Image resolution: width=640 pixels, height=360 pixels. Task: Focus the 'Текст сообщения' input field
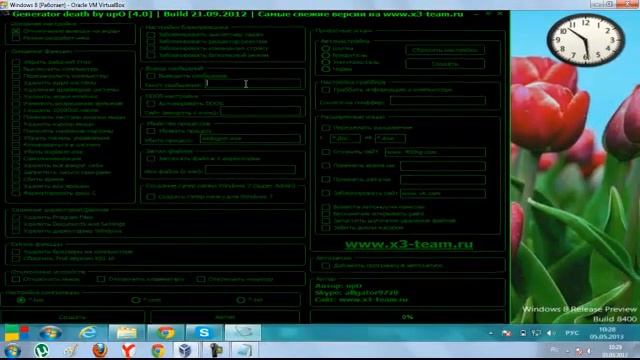tap(252, 84)
